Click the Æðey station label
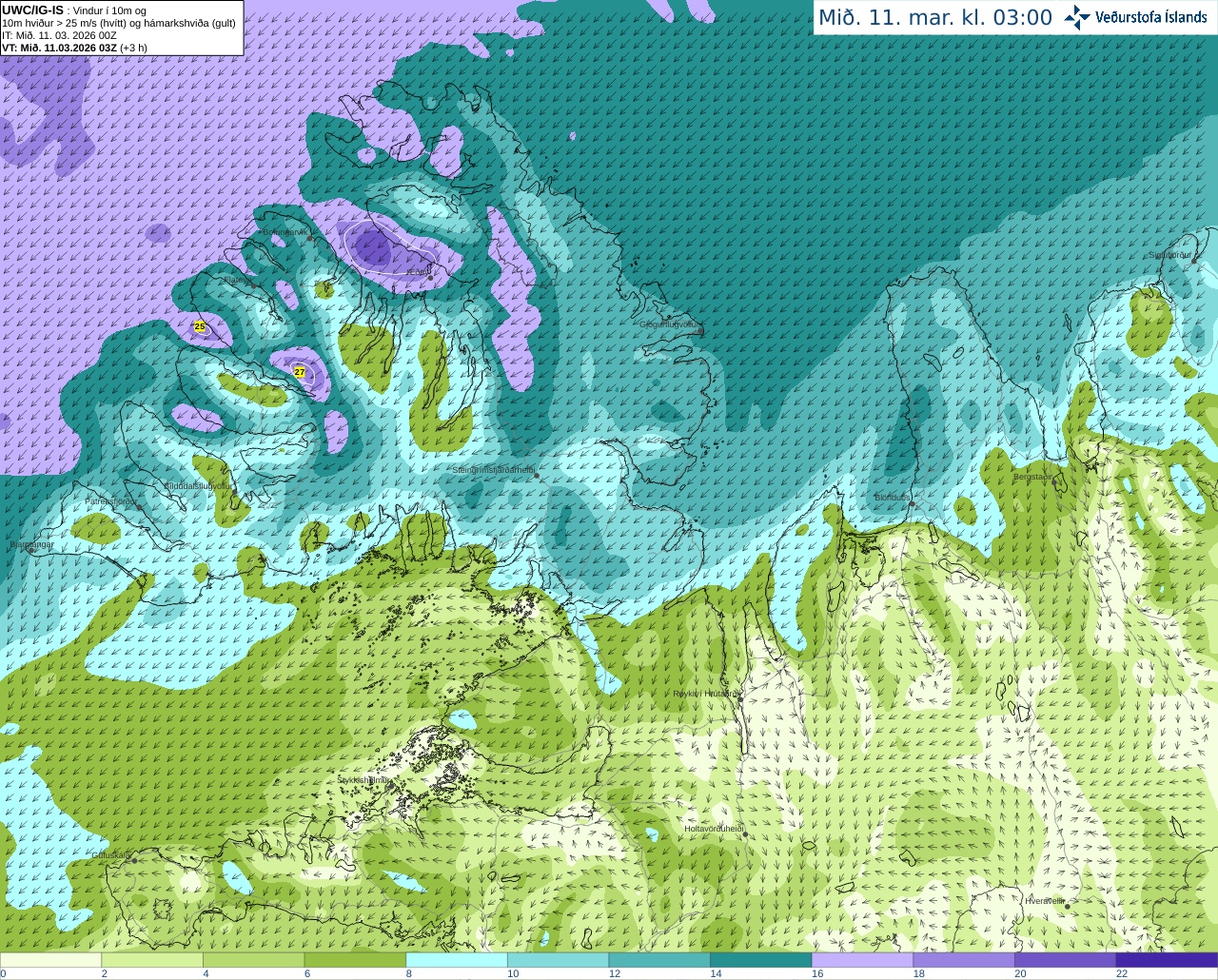 [419, 272]
